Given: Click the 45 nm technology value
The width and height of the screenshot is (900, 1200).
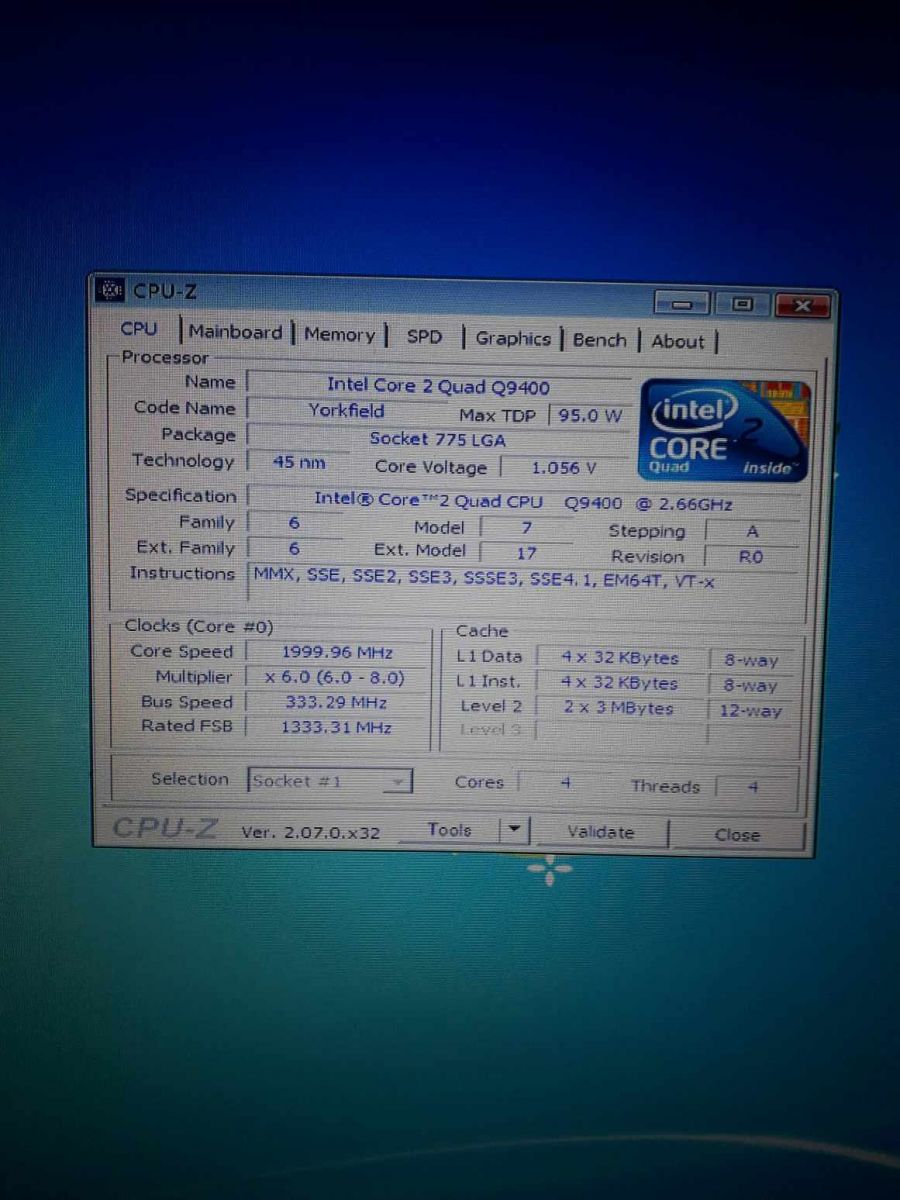Looking at the screenshot, I should pos(299,462).
